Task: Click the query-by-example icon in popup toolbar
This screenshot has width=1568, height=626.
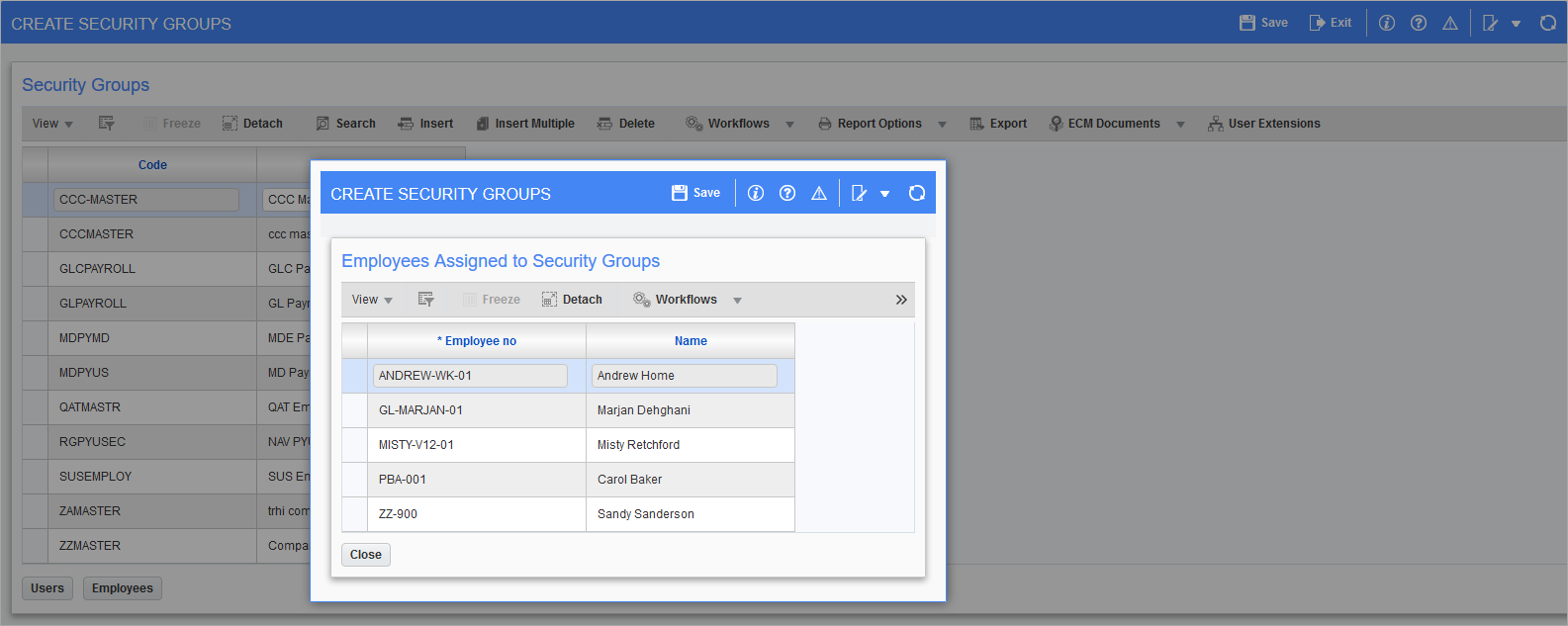Action: point(426,300)
